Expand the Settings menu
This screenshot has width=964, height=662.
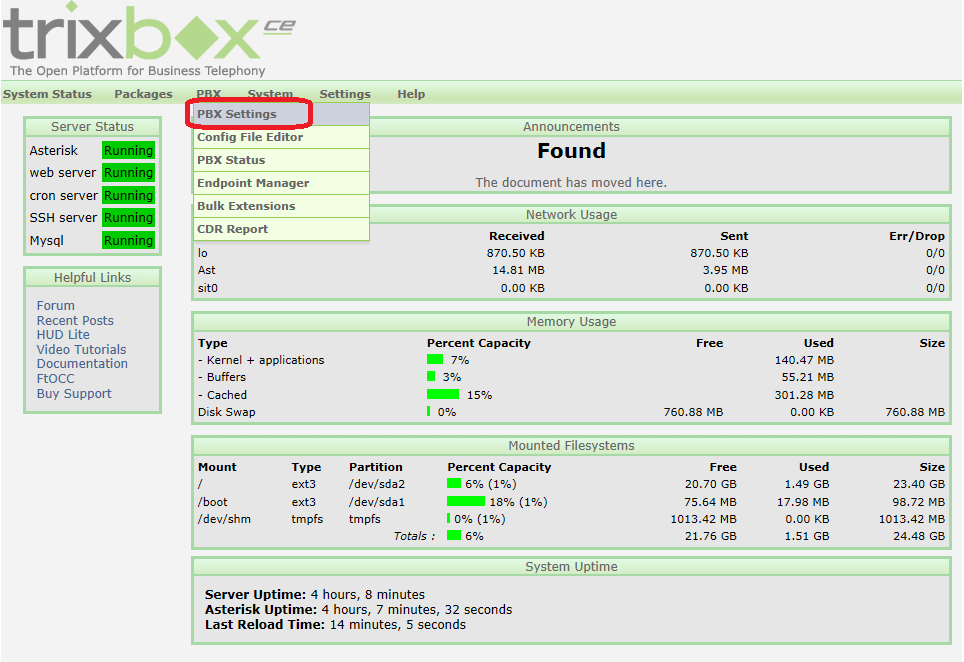coord(345,94)
